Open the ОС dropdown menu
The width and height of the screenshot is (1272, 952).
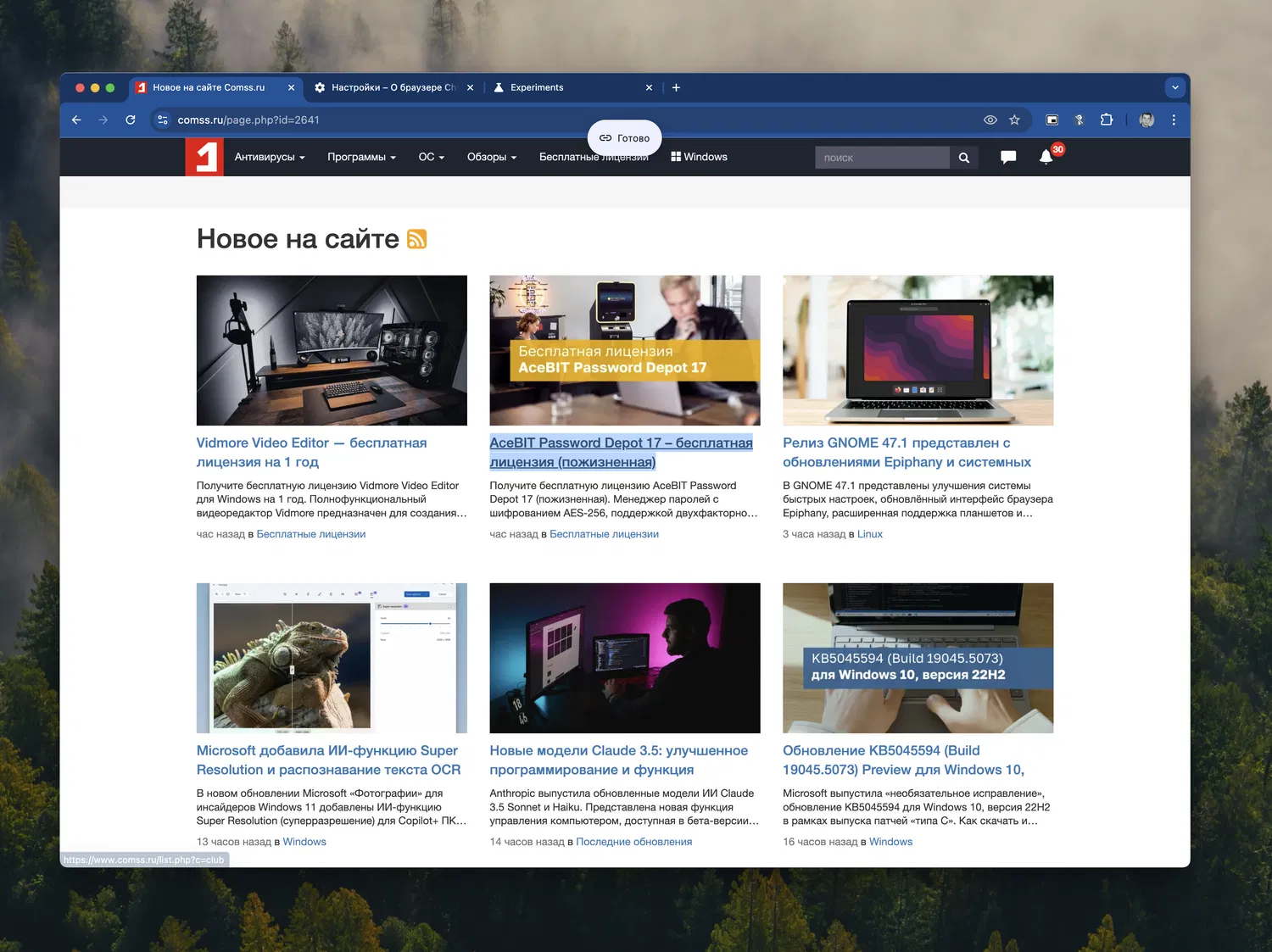[431, 157]
